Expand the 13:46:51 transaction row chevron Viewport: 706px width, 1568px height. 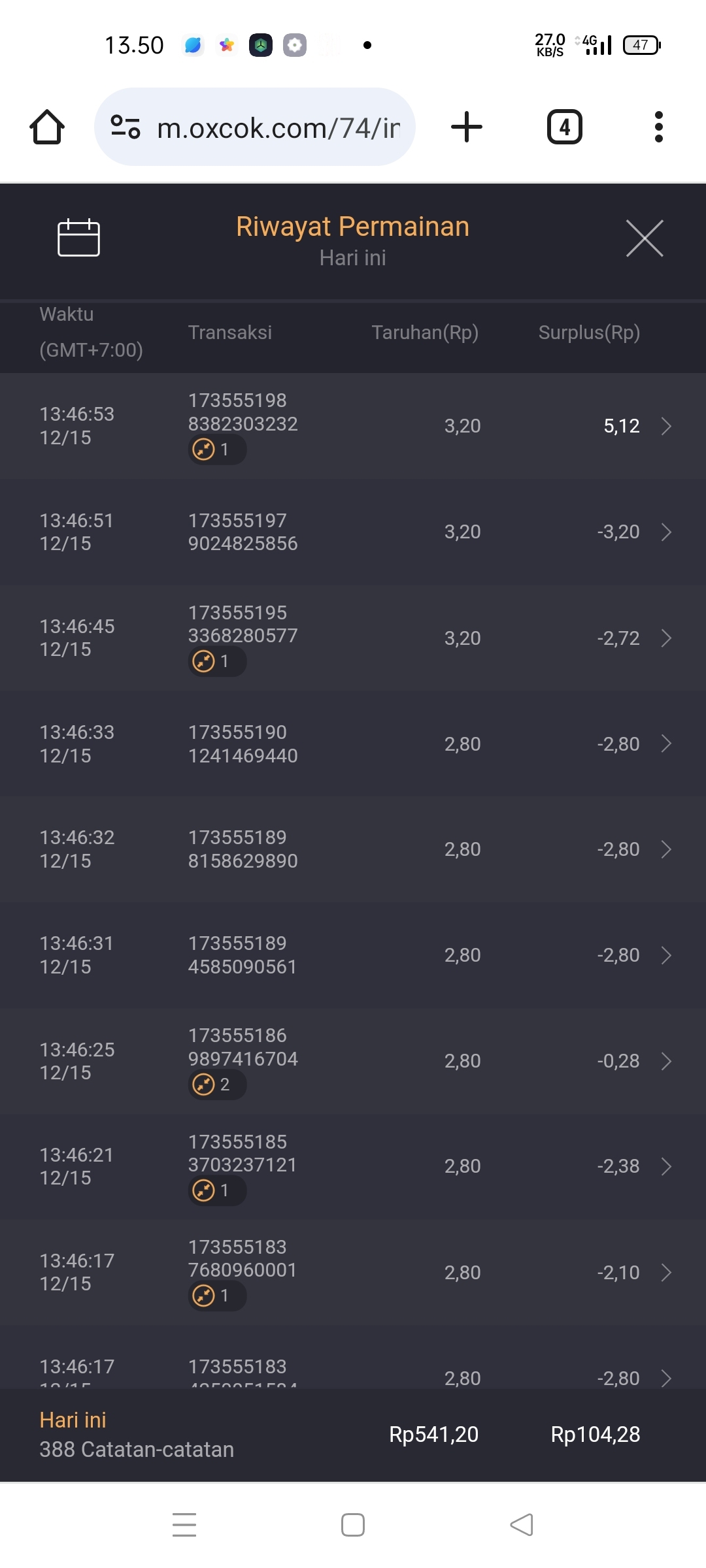(x=666, y=532)
